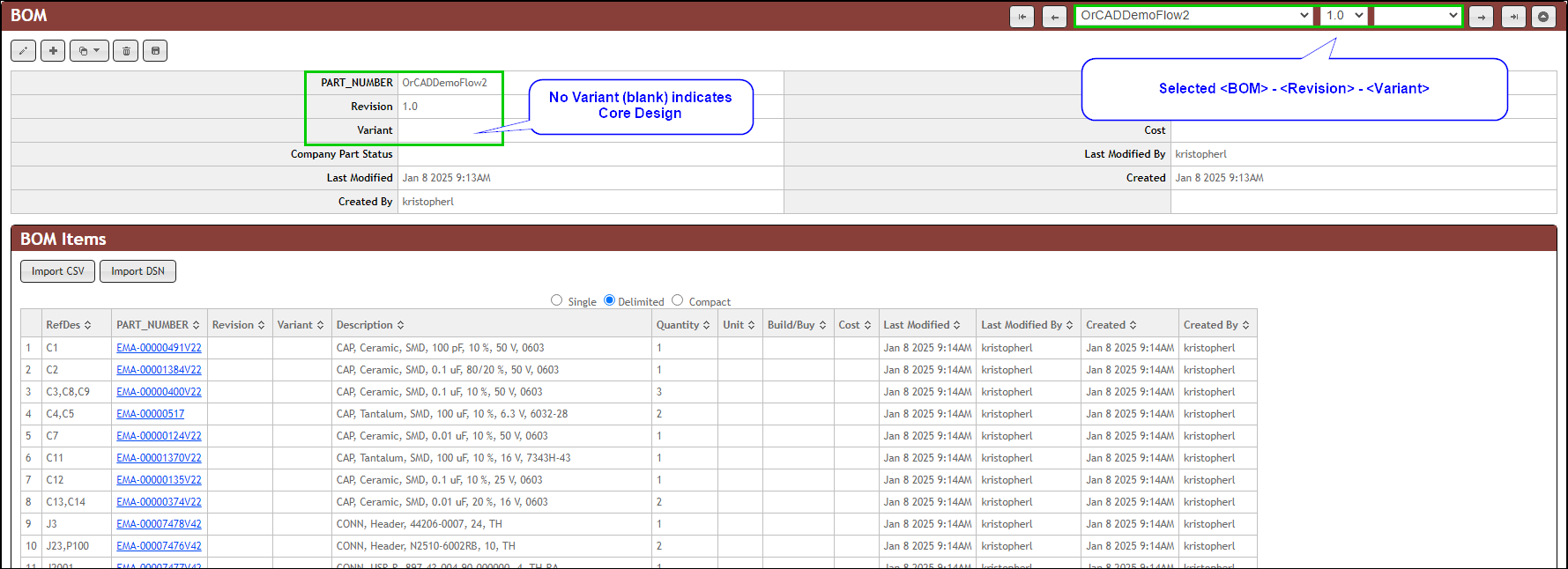Jump to the last BOM record
The image size is (1568, 569).
click(1513, 17)
